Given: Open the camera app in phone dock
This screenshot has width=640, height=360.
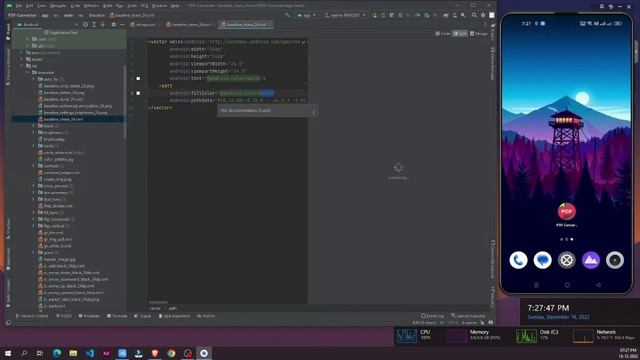Looking at the screenshot, I should pyautogui.click(x=615, y=260).
